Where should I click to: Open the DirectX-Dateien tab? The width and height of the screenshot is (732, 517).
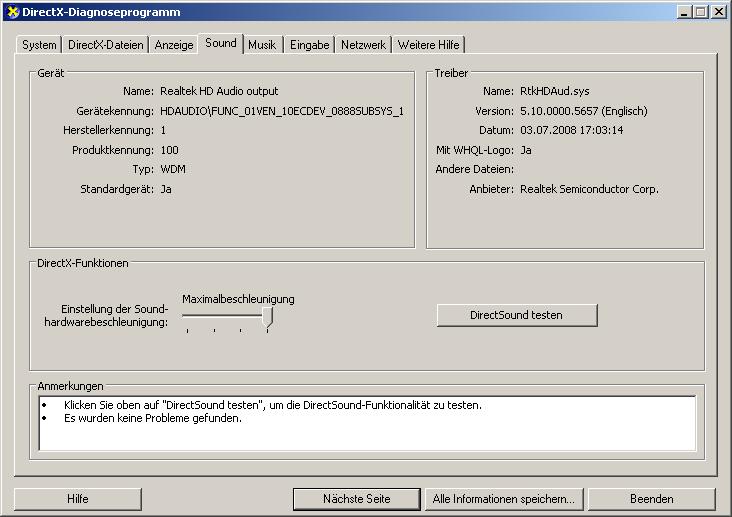(x=106, y=45)
